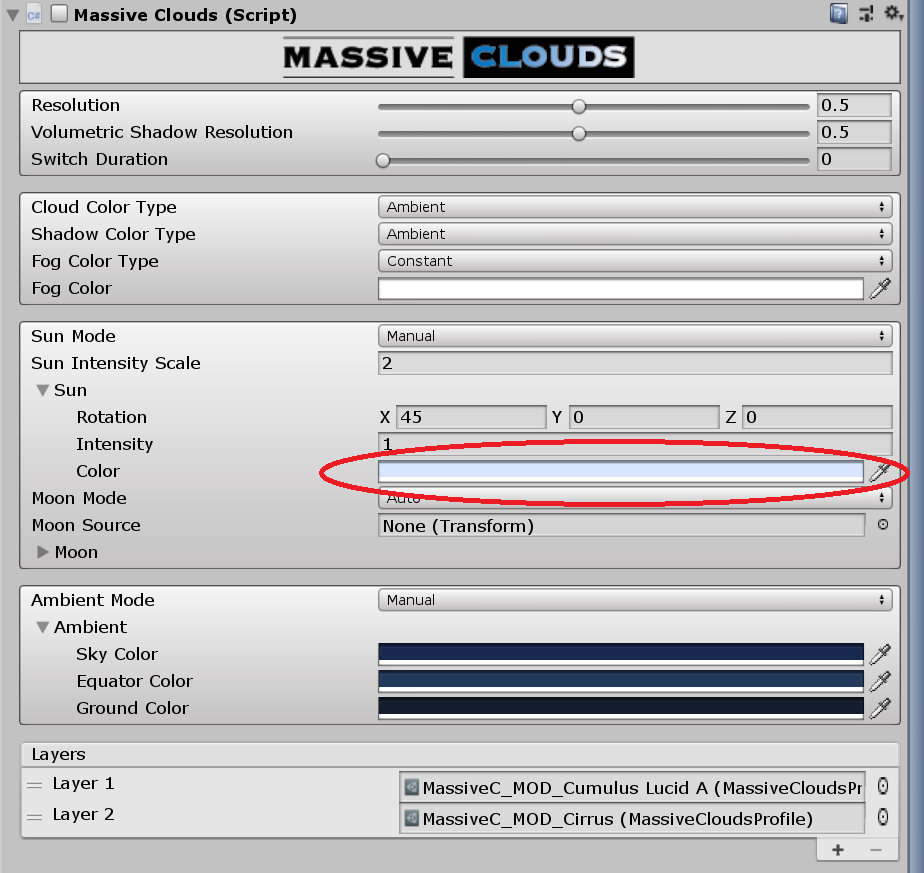Click the Sun Intensity Scale field
This screenshot has width=924, height=873.
tap(635, 363)
